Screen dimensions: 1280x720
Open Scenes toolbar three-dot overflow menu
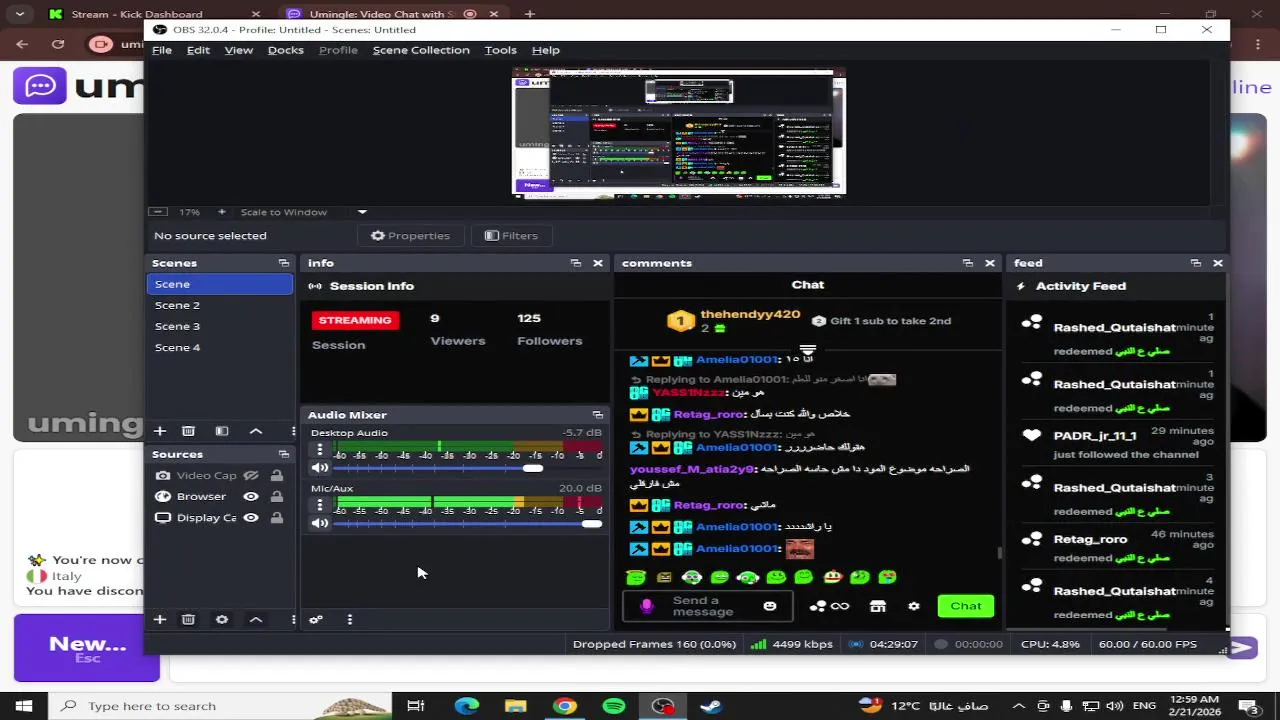tap(293, 431)
